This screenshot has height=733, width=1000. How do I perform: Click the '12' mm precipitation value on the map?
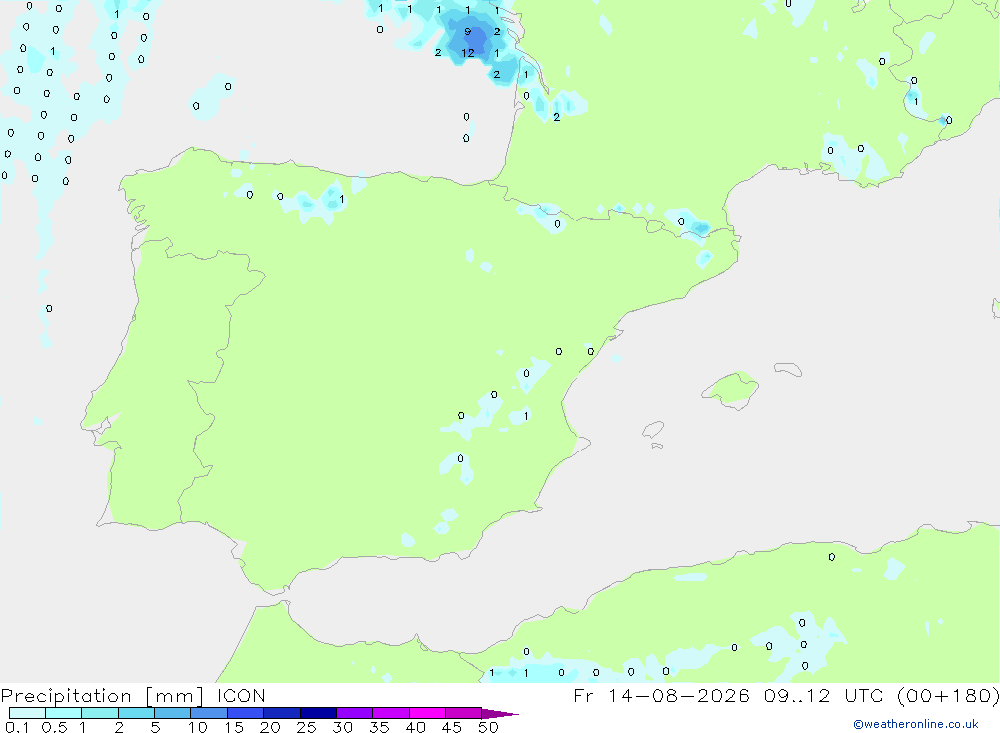tap(467, 53)
